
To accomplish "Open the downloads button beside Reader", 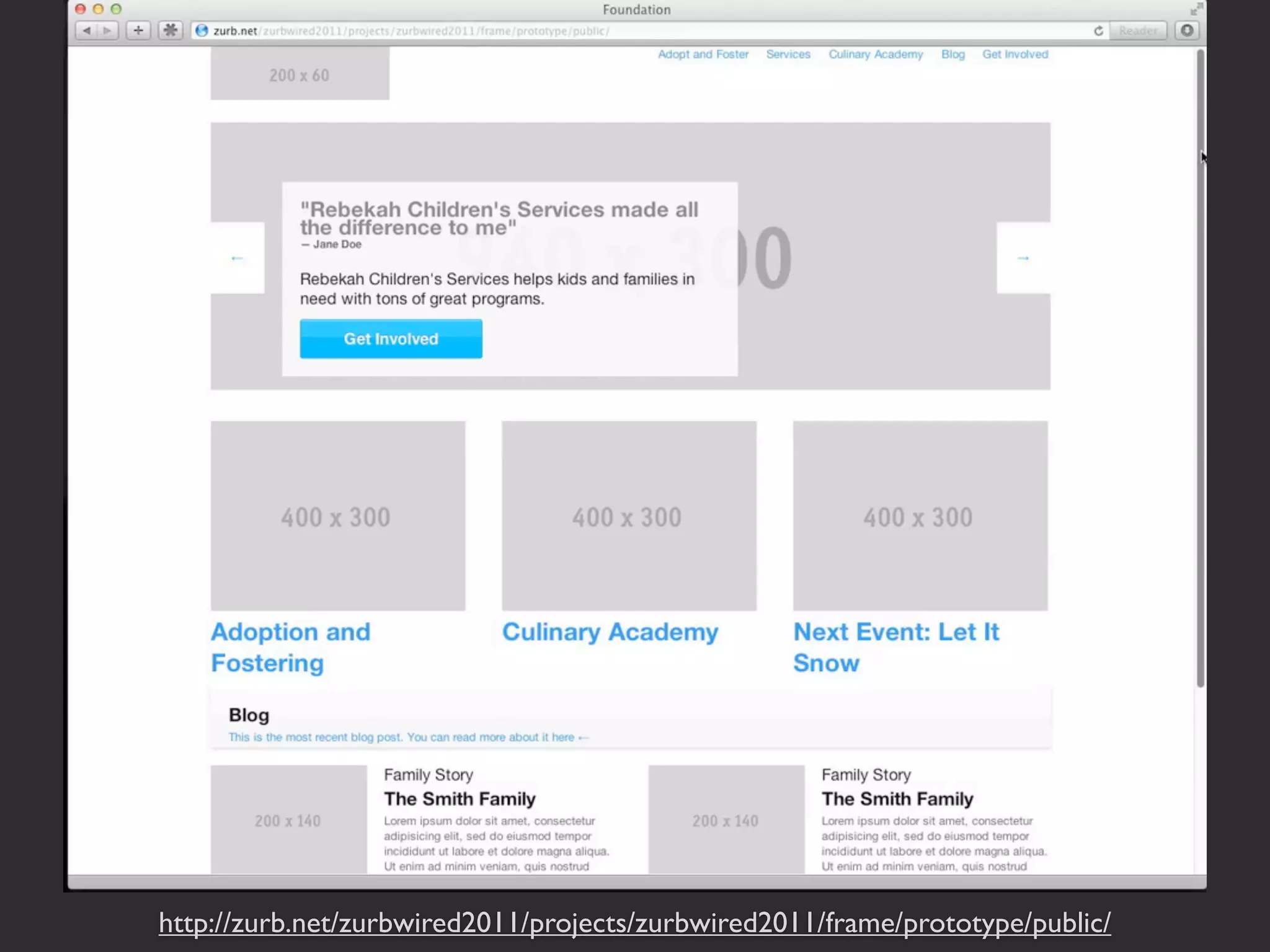I will click(1187, 30).
